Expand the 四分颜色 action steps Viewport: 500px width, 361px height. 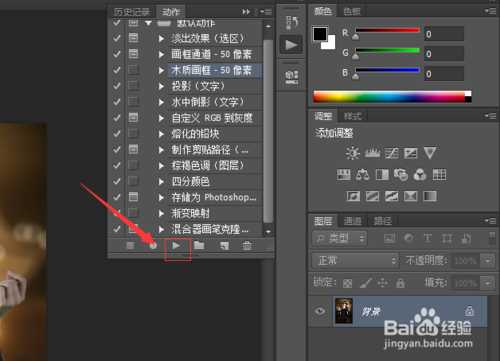(162, 182)
